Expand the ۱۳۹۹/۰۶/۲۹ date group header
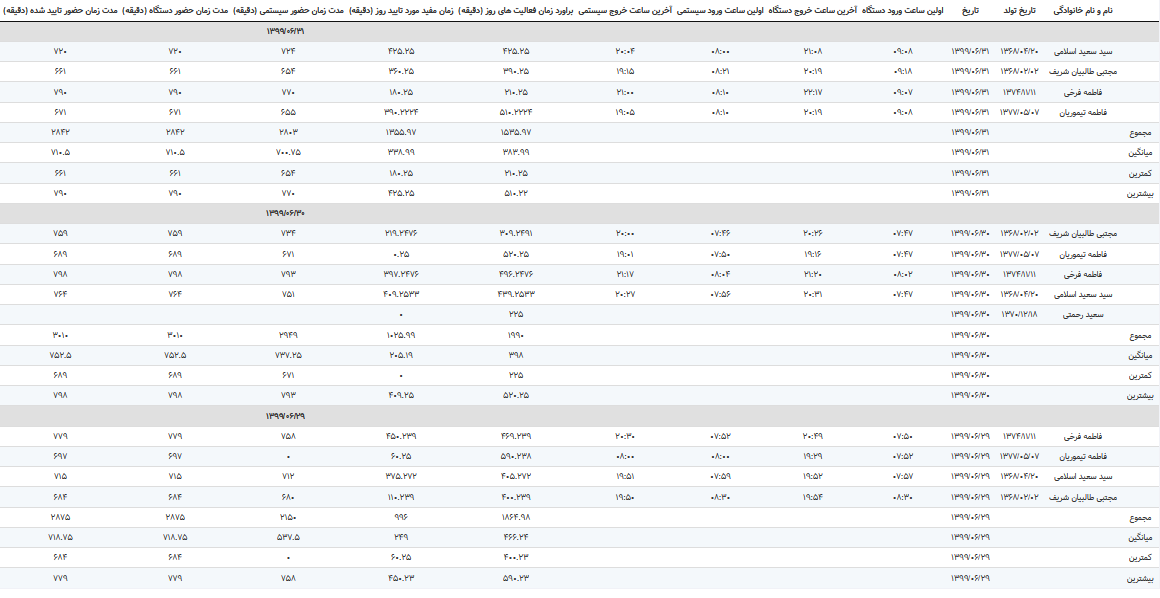The image size is (1160, 598). pos(283,415)
